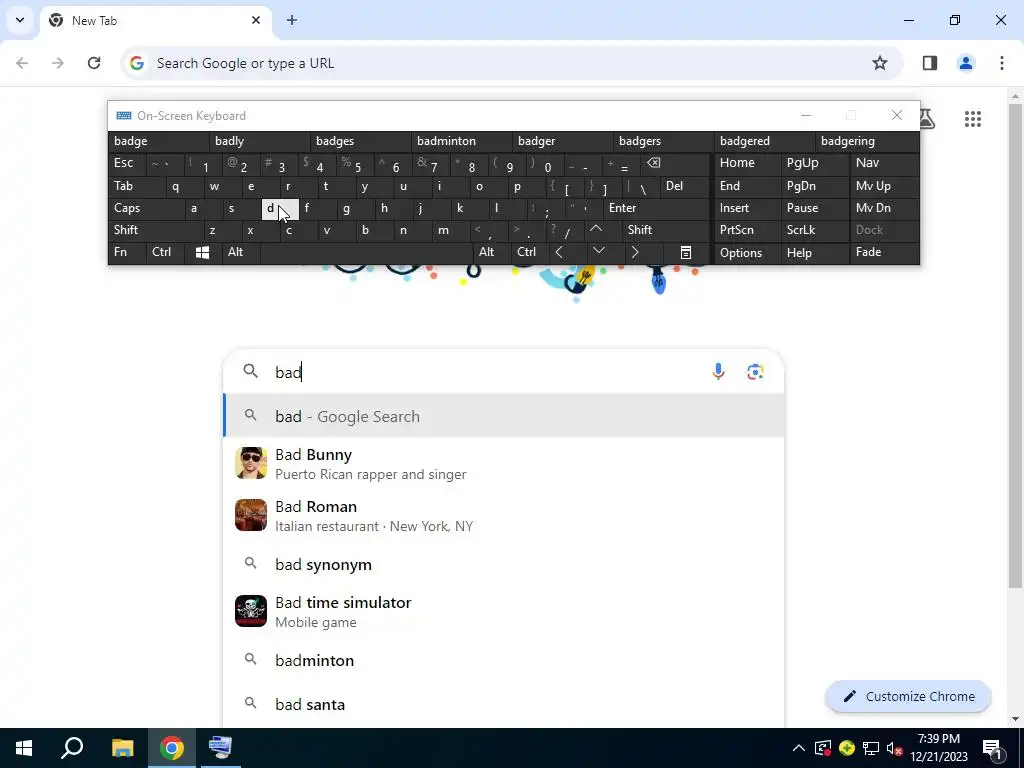Click the PrtScn key

[748, 230]
